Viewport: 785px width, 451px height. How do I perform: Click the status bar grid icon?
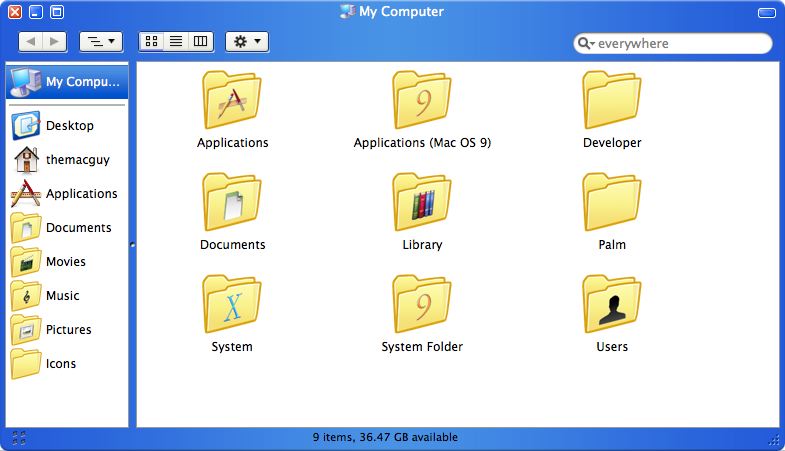19,438
